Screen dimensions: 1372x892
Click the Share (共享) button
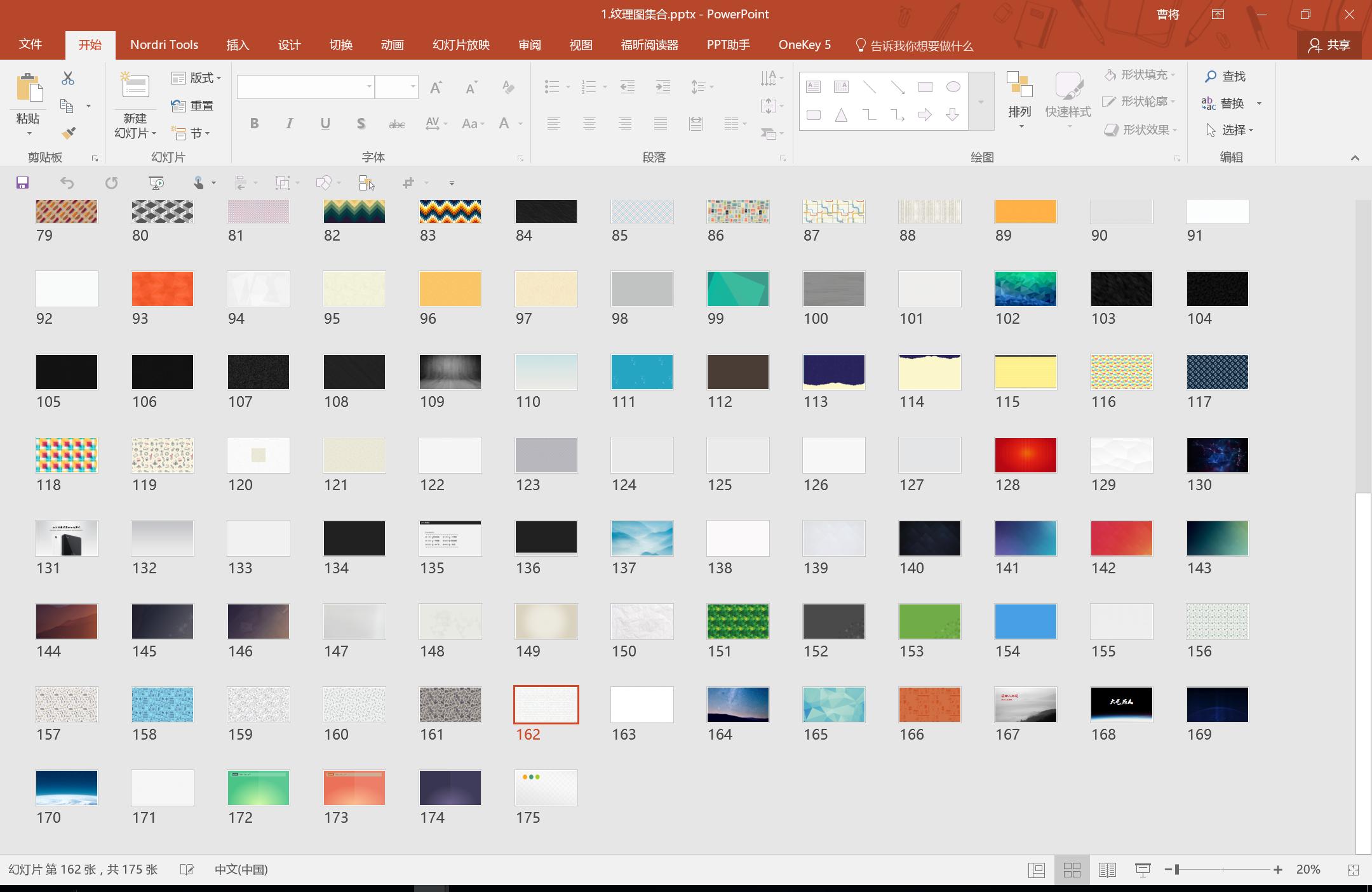pos(1329,45)
